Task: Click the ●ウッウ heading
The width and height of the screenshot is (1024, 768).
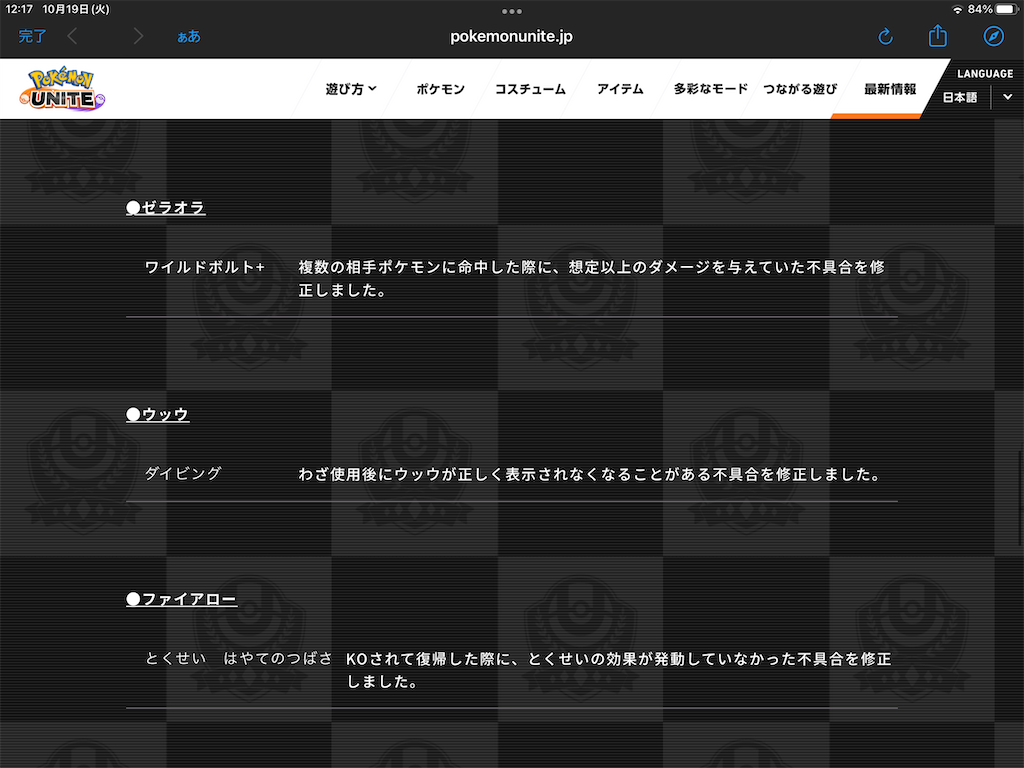Action: point(158,415)
